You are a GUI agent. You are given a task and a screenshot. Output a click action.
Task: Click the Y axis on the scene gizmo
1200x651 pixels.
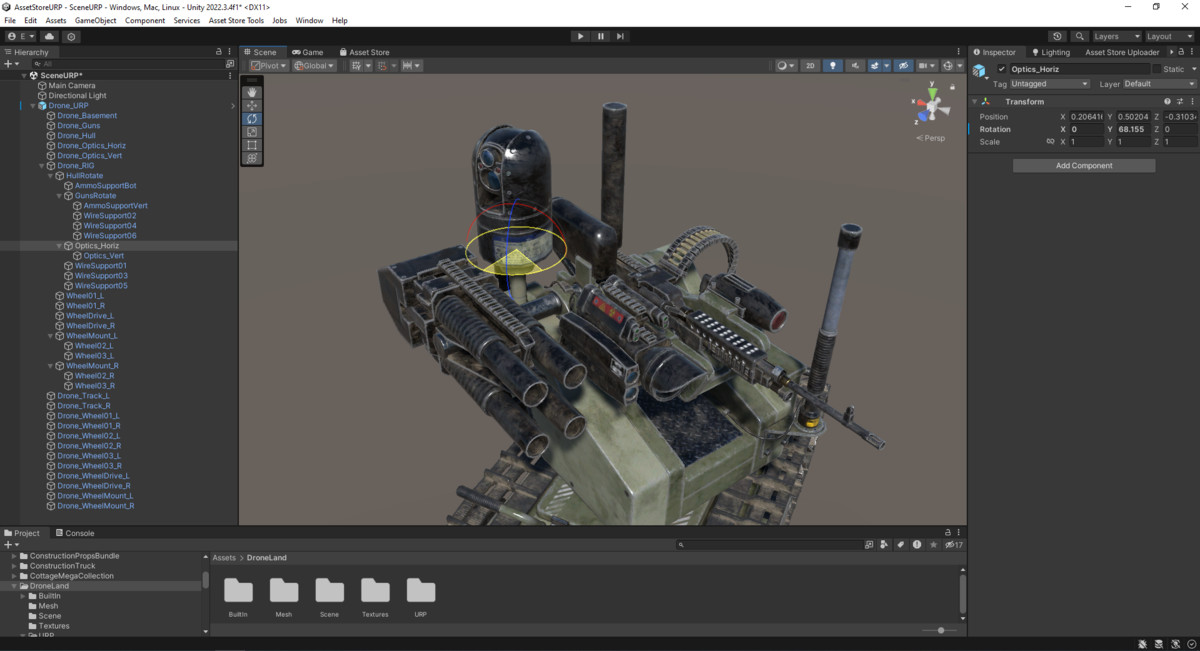[933, 94]
